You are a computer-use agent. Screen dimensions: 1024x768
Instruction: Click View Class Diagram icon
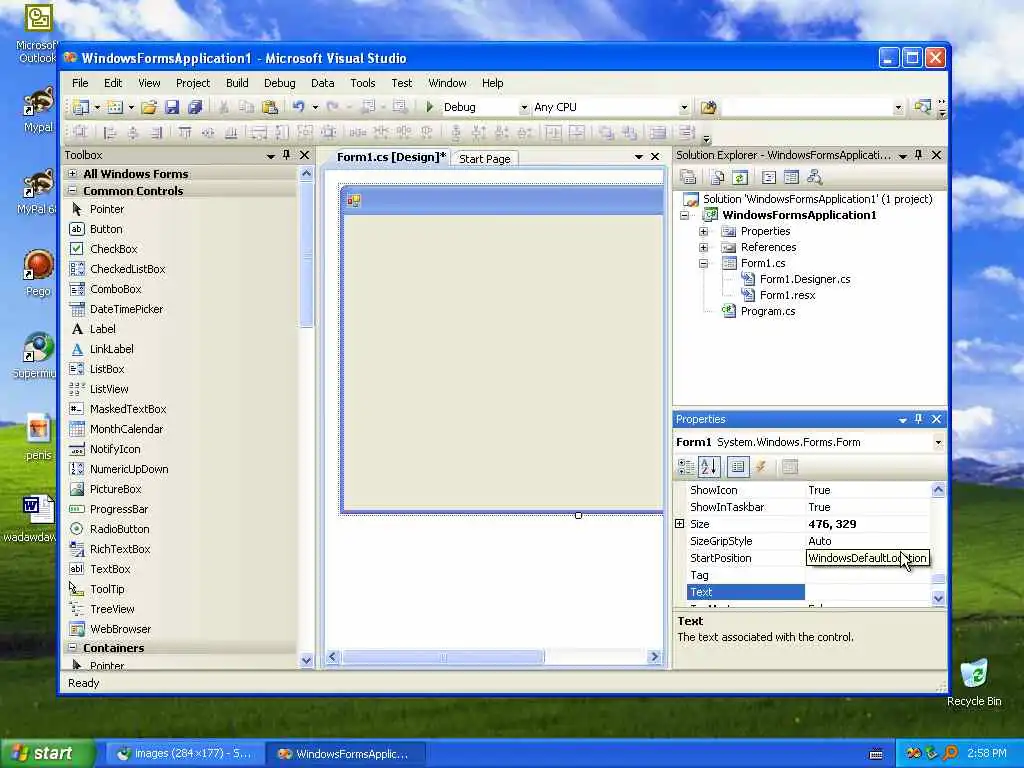tap(814, 178)
